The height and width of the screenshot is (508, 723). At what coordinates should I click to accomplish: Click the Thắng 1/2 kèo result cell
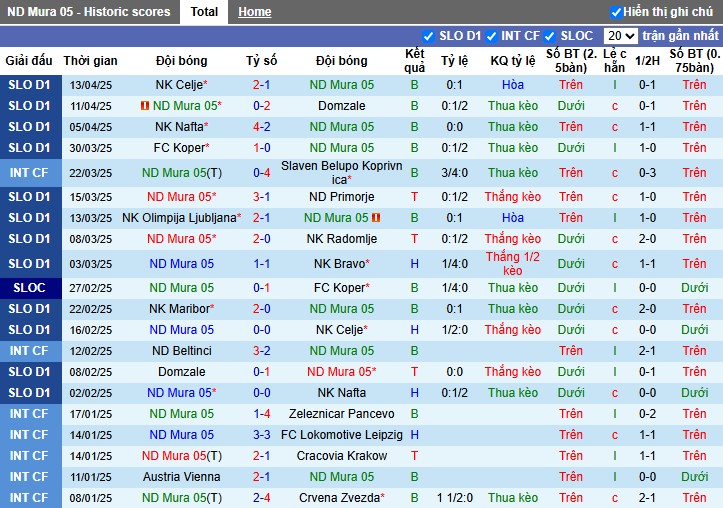pos(513,264)
